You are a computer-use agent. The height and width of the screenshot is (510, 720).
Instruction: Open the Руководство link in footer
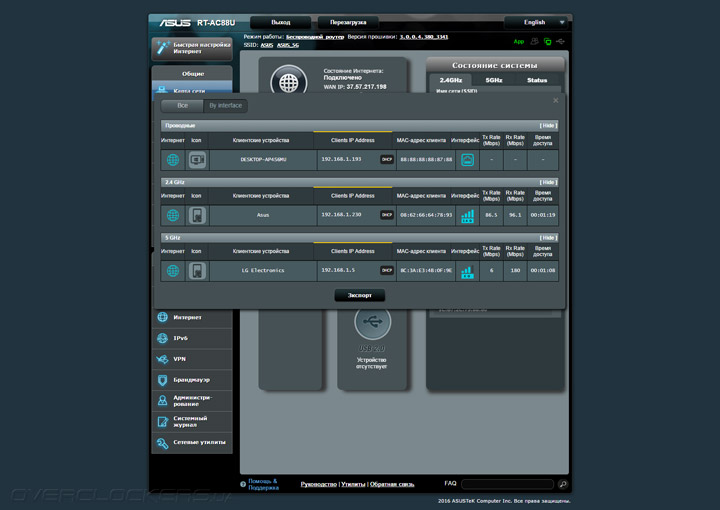[x=319, y=484]
